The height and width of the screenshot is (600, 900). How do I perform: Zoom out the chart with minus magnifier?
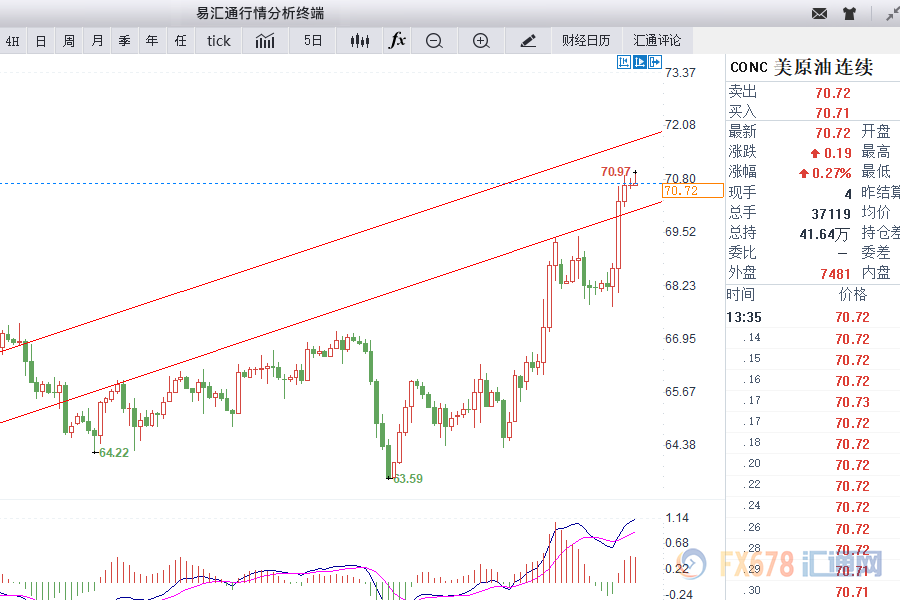point(434,41)
